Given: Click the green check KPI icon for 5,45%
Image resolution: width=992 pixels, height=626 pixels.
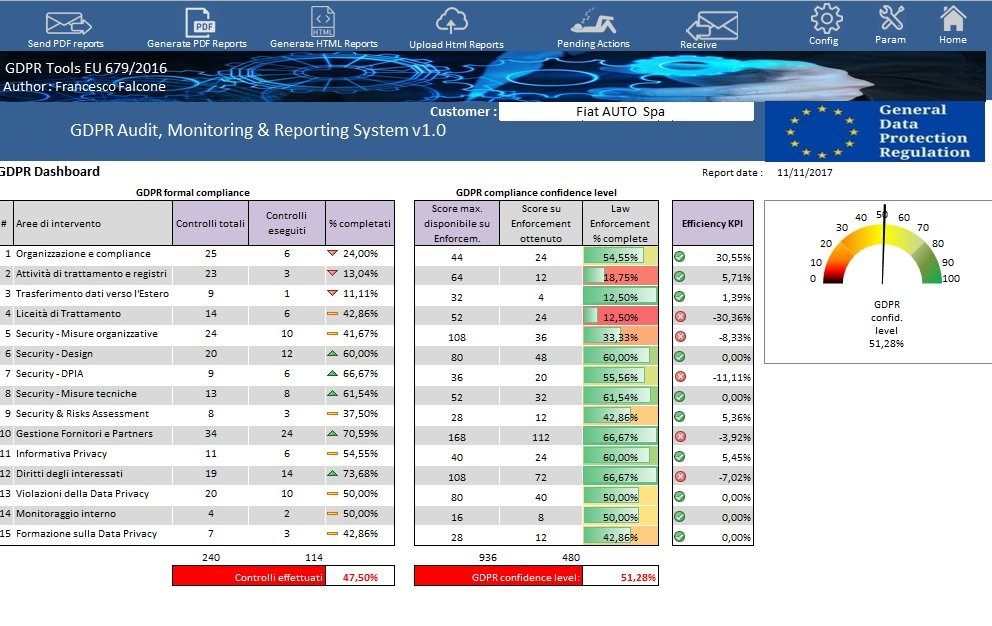Looking at the screenshot, I should point(679,456).
